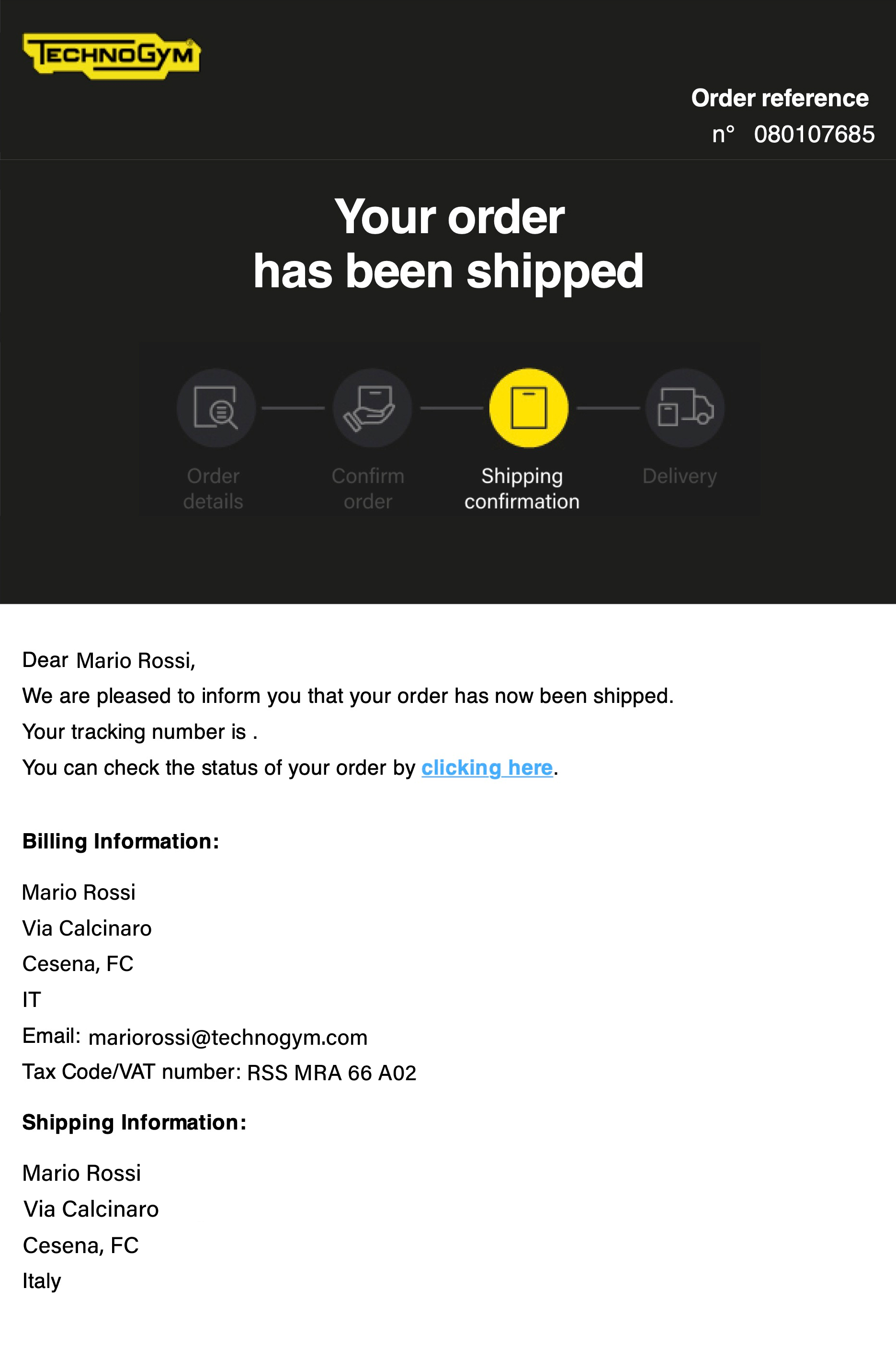
Task: Click the "Order reference" title text
Action: 780,98
